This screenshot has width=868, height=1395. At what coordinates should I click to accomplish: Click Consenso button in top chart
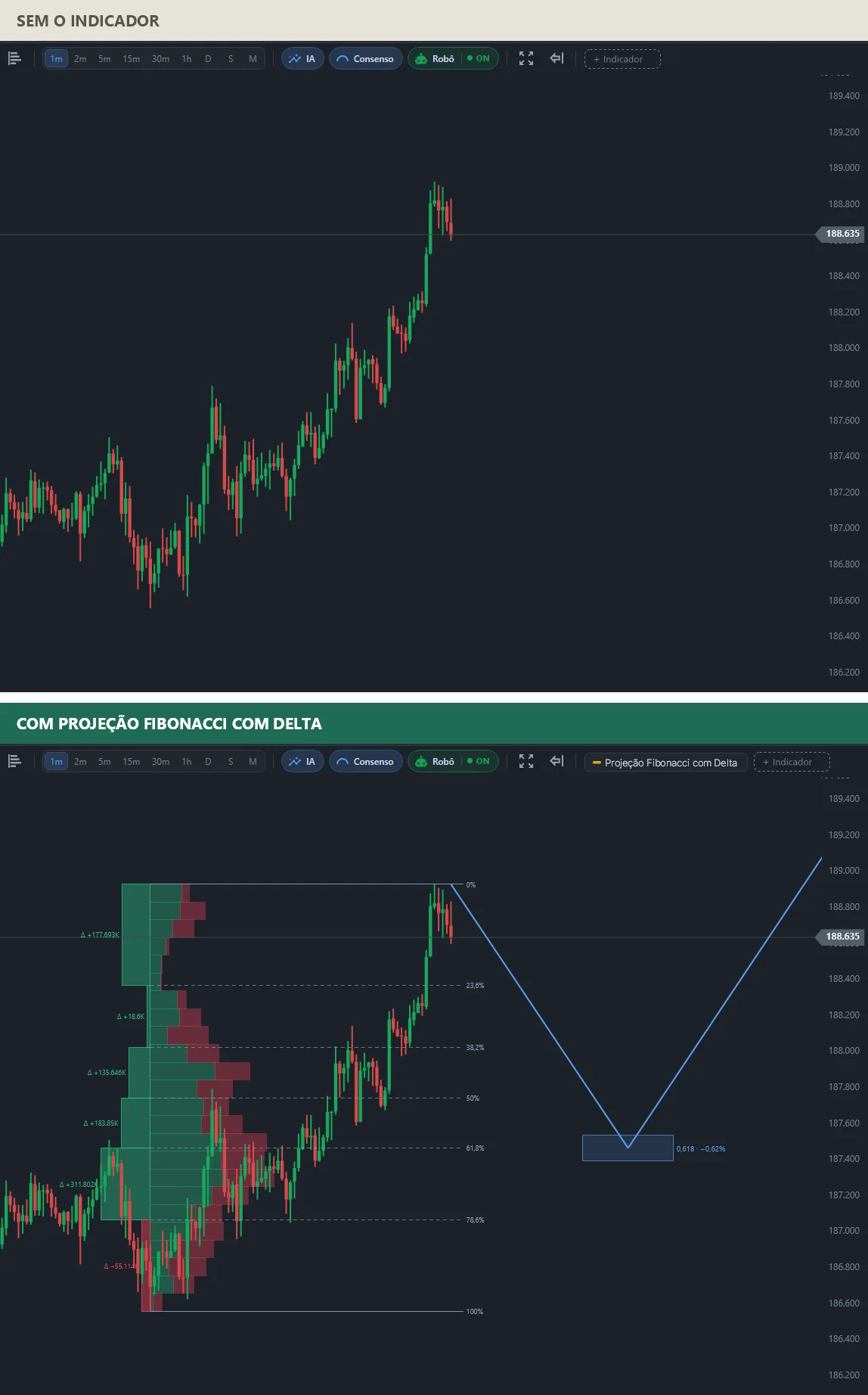[x=365, y=58]
